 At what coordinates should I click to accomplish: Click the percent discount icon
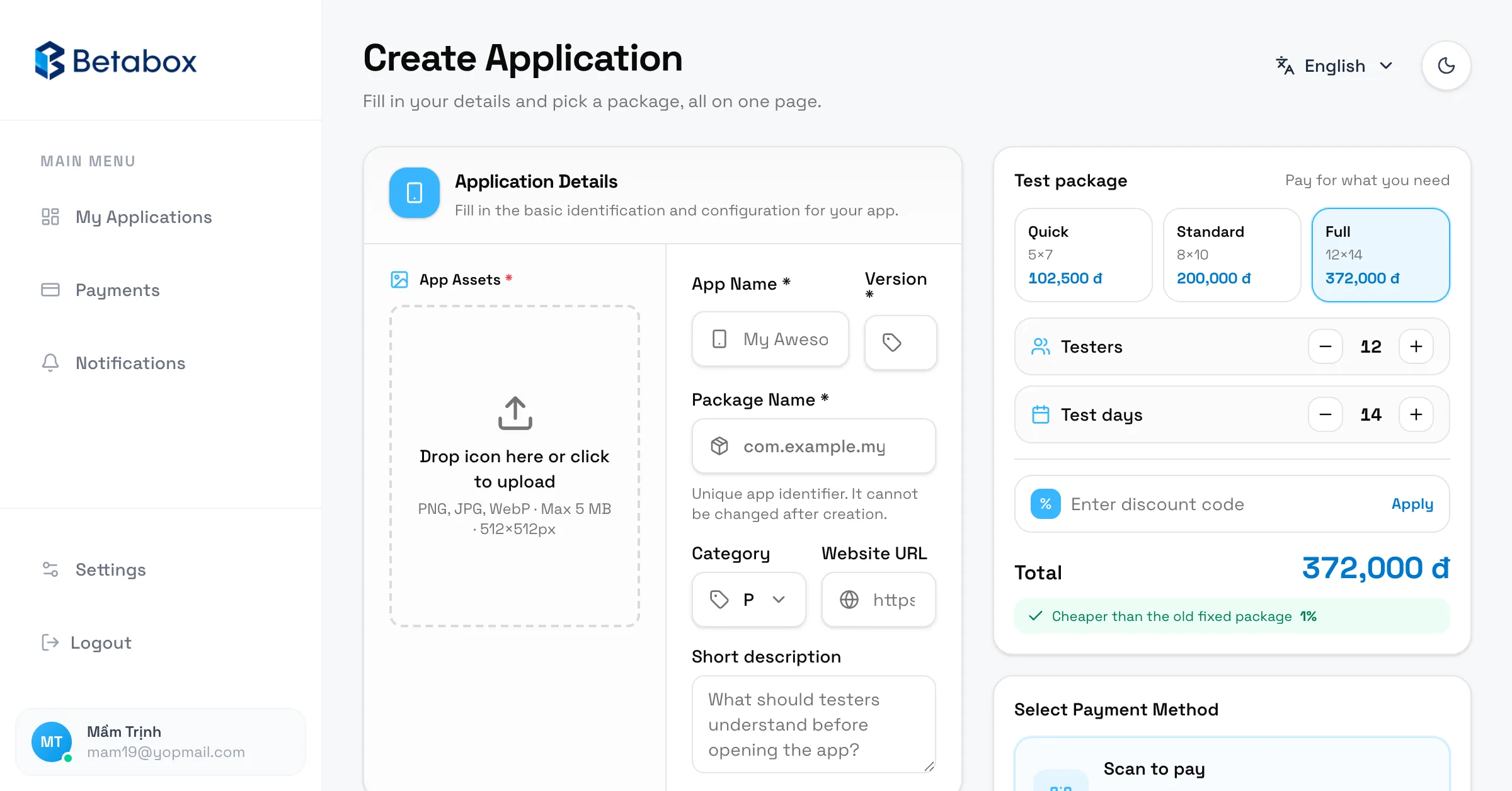[x=1046, y=504]
